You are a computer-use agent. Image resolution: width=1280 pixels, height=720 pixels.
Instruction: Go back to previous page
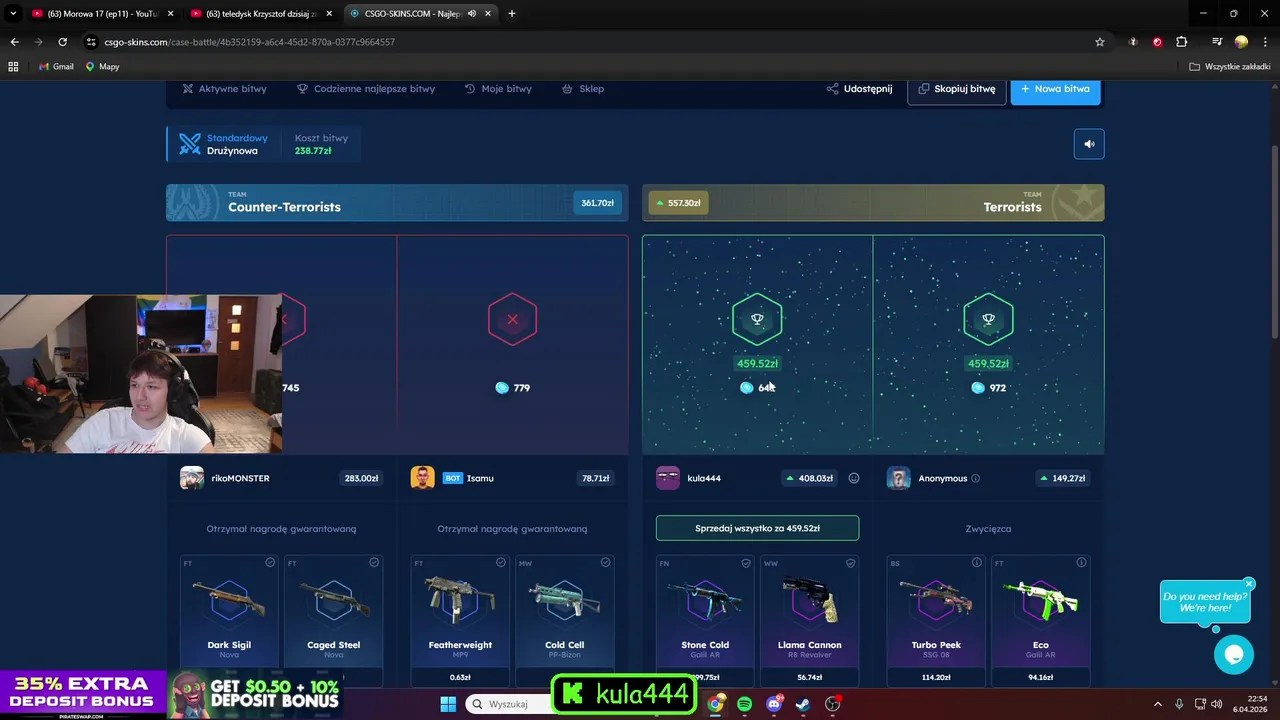pos(14,42)
